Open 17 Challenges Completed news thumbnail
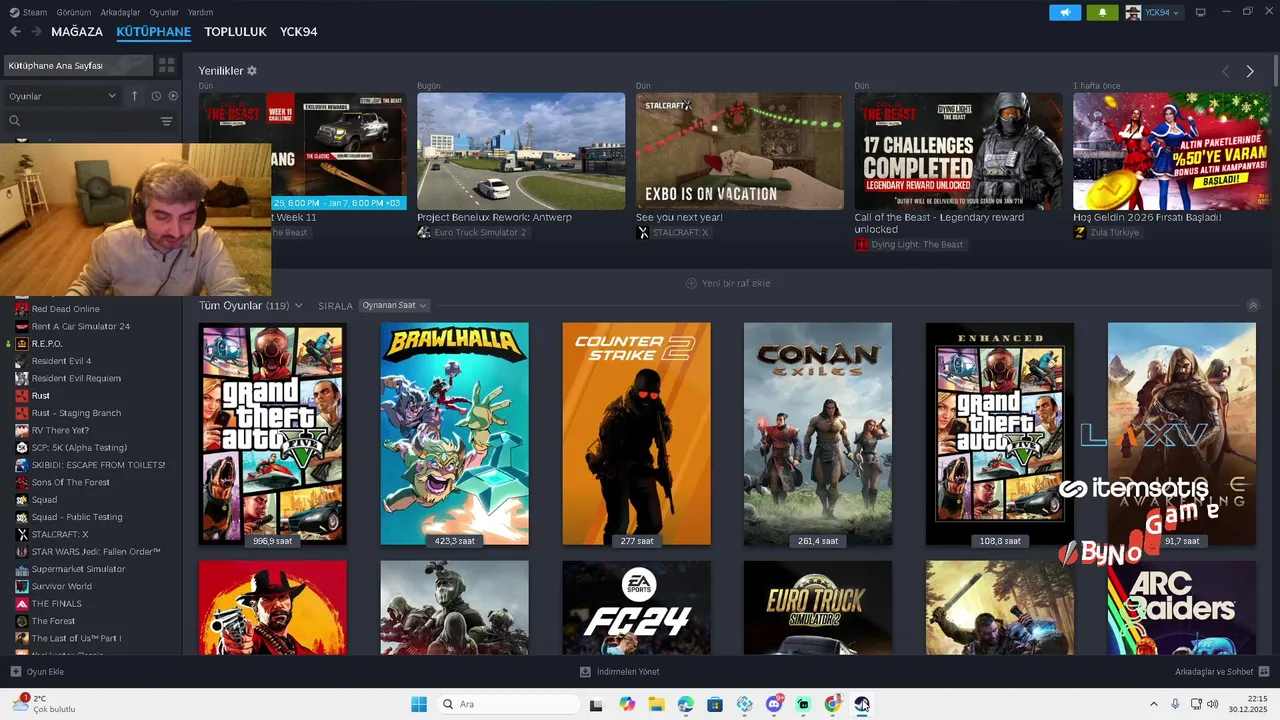 [958, 151]
